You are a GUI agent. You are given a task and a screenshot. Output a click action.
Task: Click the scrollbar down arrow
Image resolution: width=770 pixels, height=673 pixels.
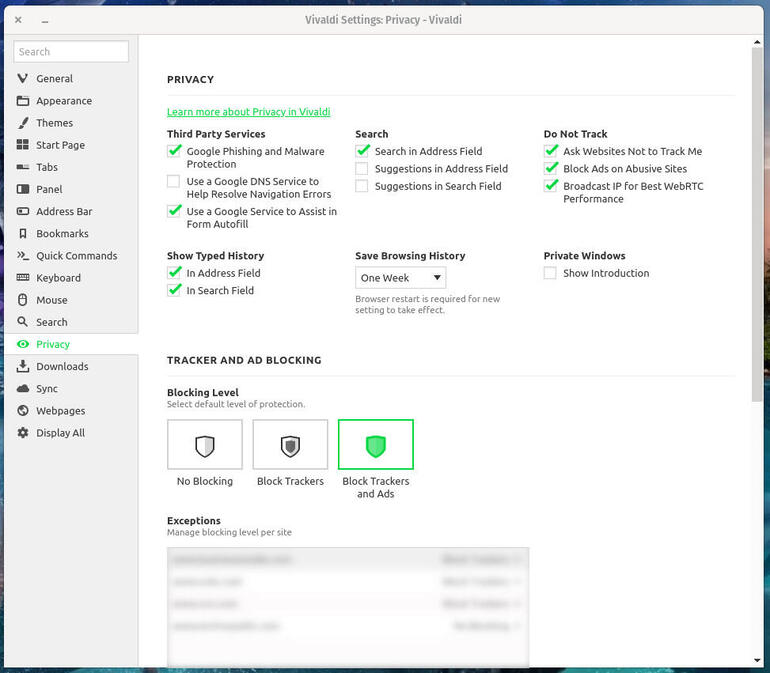[757, 660]
